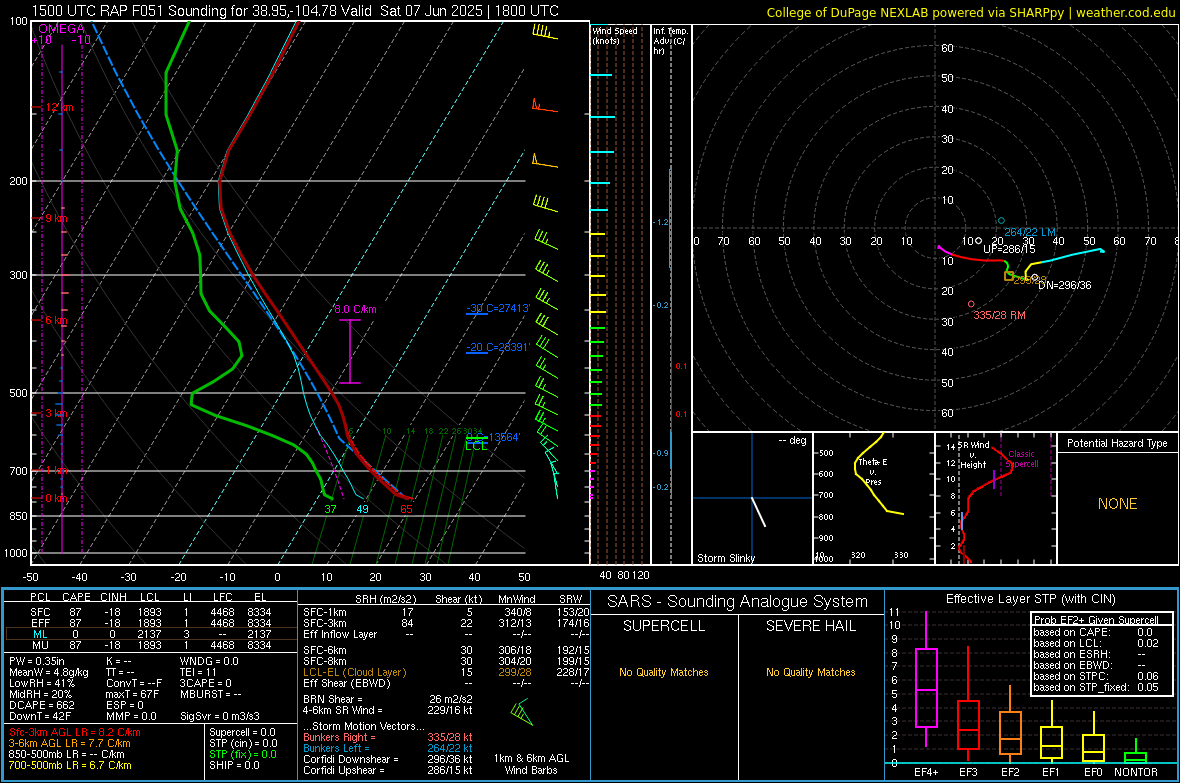The image size is (1180, 783).
Task: Click the SARS - Sounding Analogue System title
Action: pyautogui.click(x=737, y=602)
